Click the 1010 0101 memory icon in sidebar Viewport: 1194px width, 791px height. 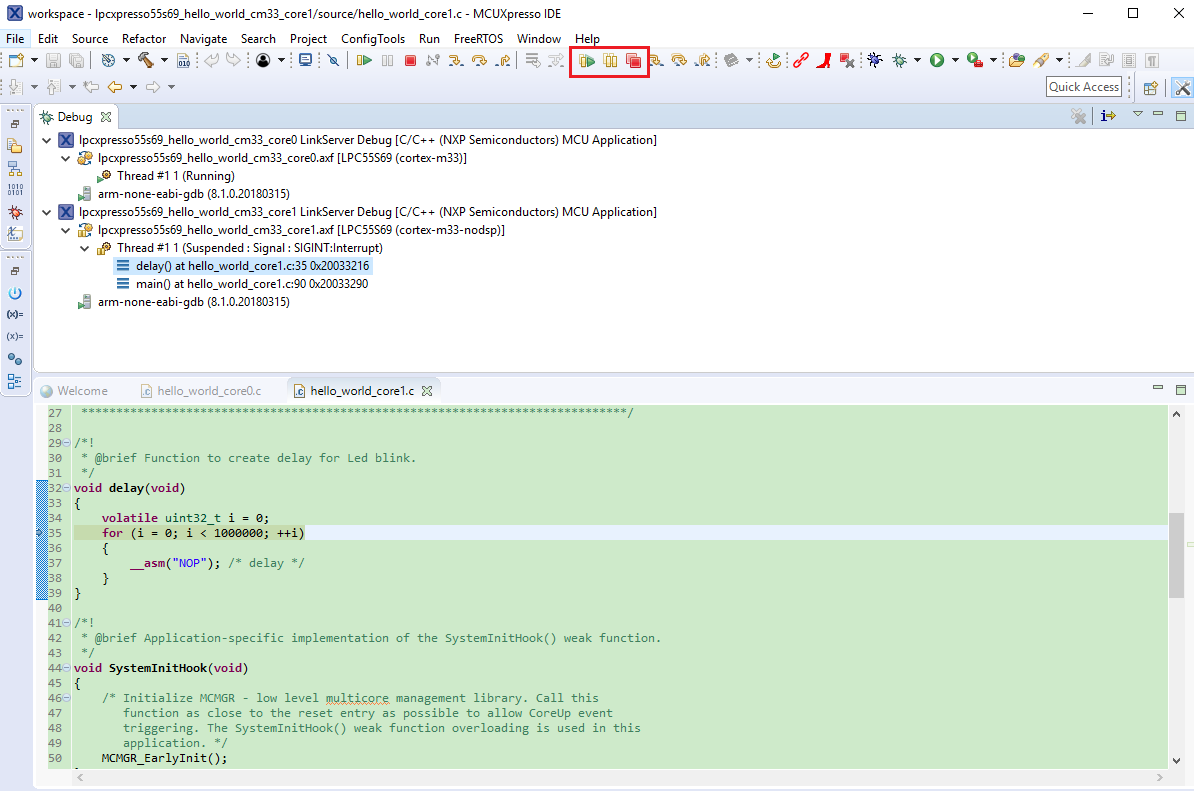click(x=14, y=190)
